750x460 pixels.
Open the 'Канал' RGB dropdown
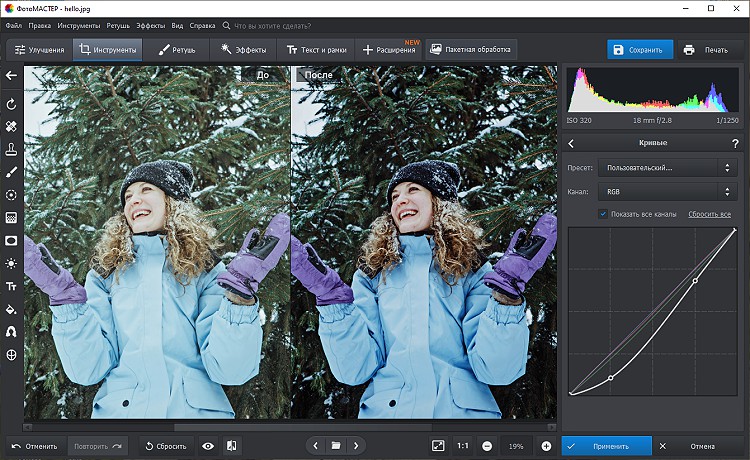(x=667, y=191)
